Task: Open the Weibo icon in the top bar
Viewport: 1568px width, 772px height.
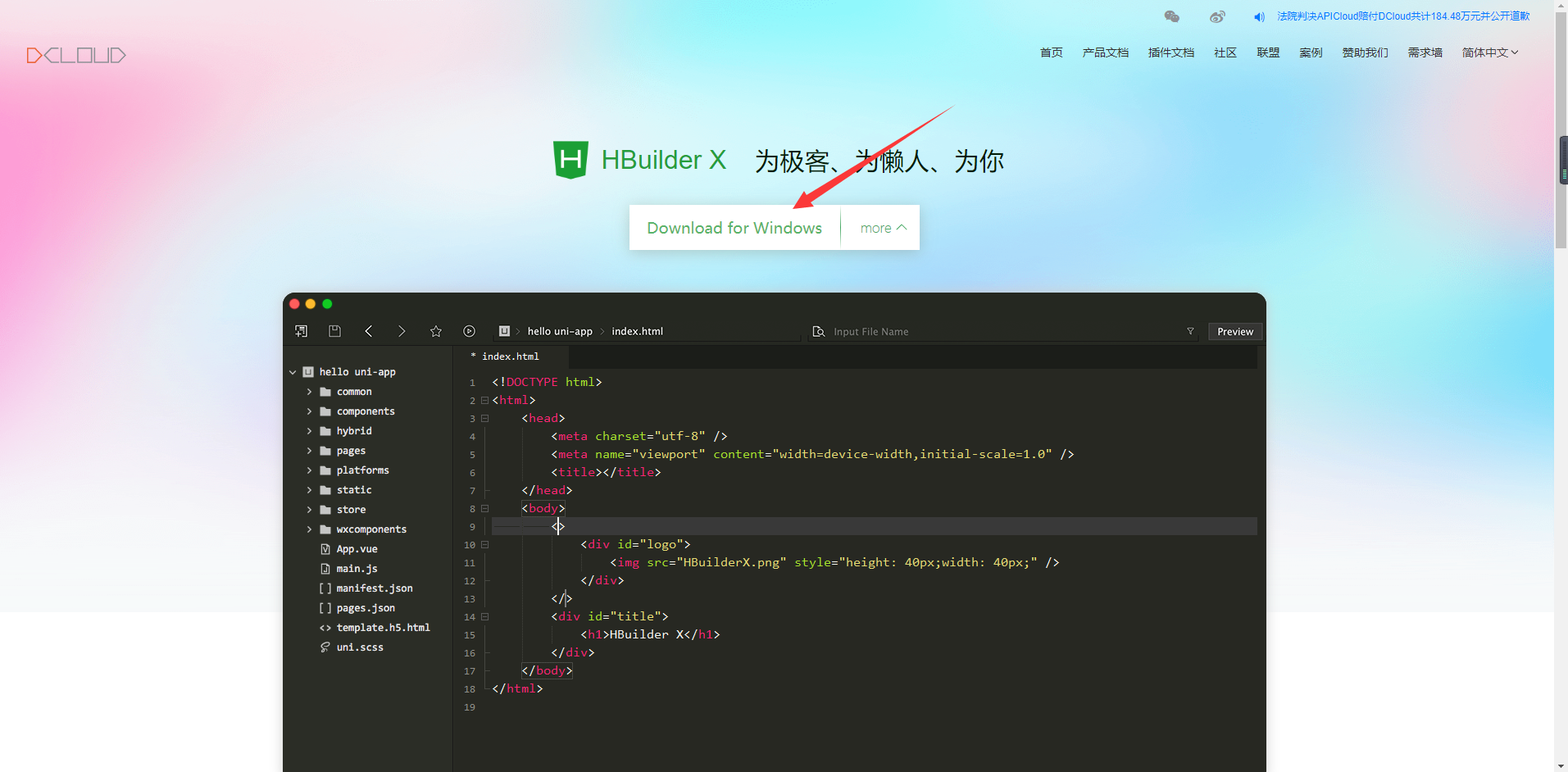Action: 1217,16
